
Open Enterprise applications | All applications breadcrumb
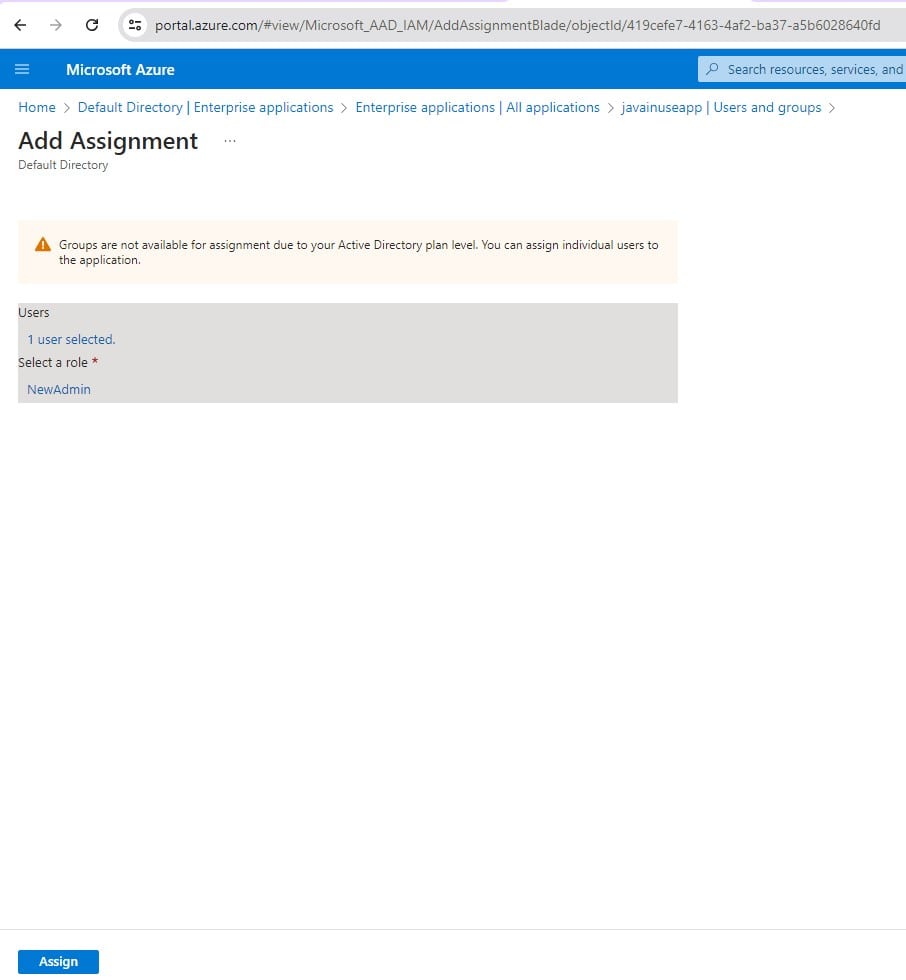point(477,108)
